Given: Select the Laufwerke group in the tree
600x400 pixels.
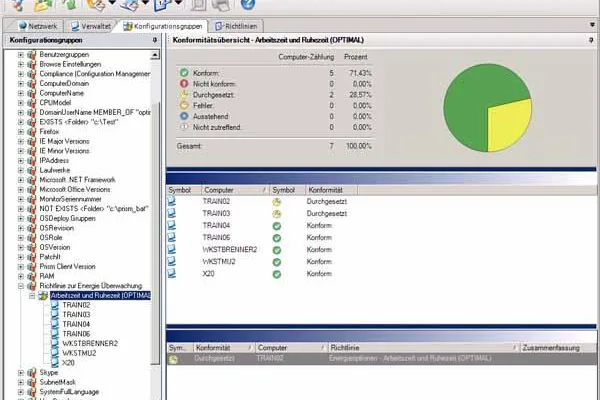Looking at the screenshot, I should pos(55,170).
